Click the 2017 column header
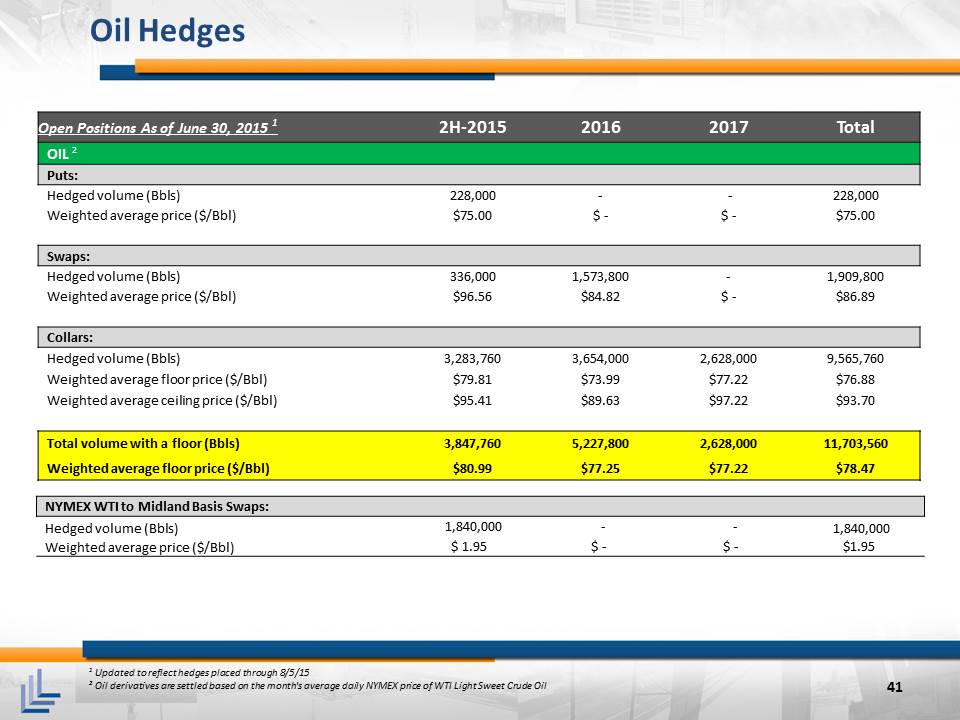This screenshot has height=720, width=960. pos(729,127)
